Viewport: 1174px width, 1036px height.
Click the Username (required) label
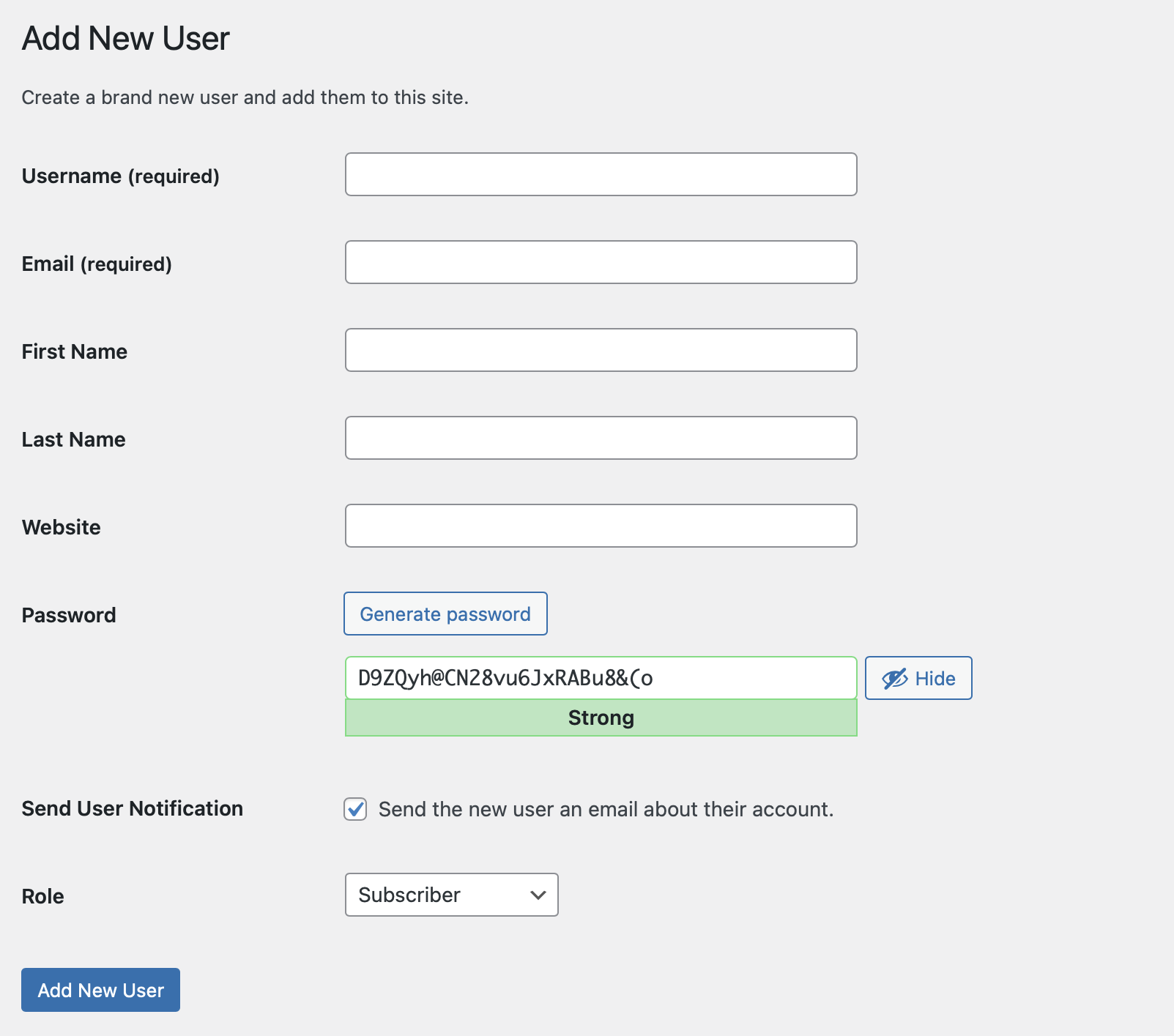pyautogui.click(x=121, y=176)
